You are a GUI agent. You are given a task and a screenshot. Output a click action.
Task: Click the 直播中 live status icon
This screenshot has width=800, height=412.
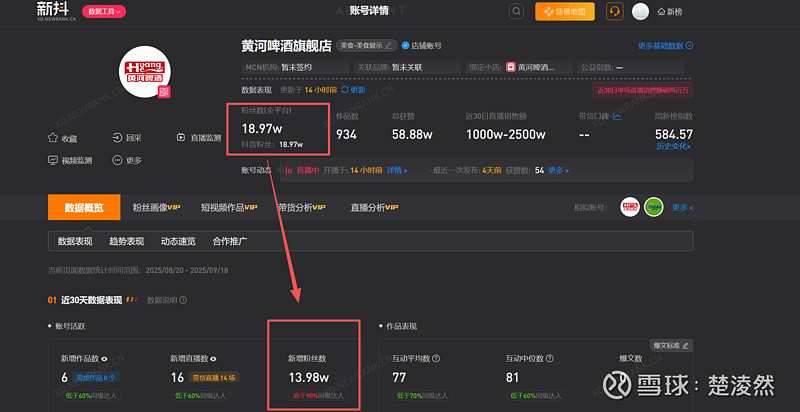pos(288,170)
